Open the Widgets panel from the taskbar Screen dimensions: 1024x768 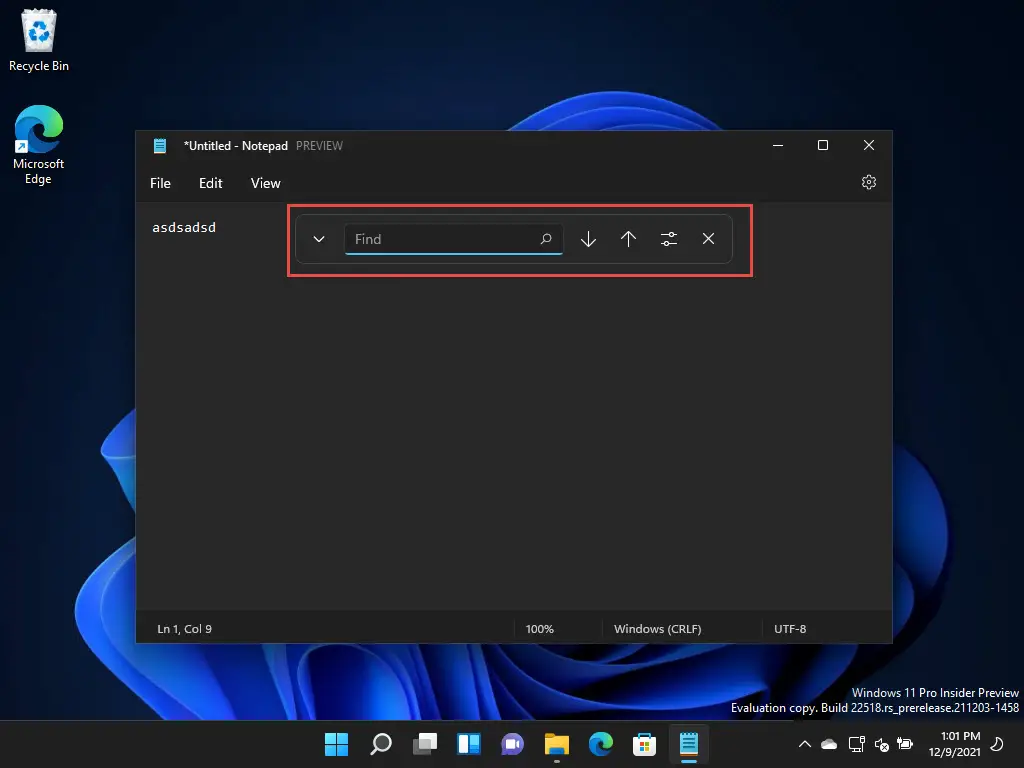[x=468, y=744]
